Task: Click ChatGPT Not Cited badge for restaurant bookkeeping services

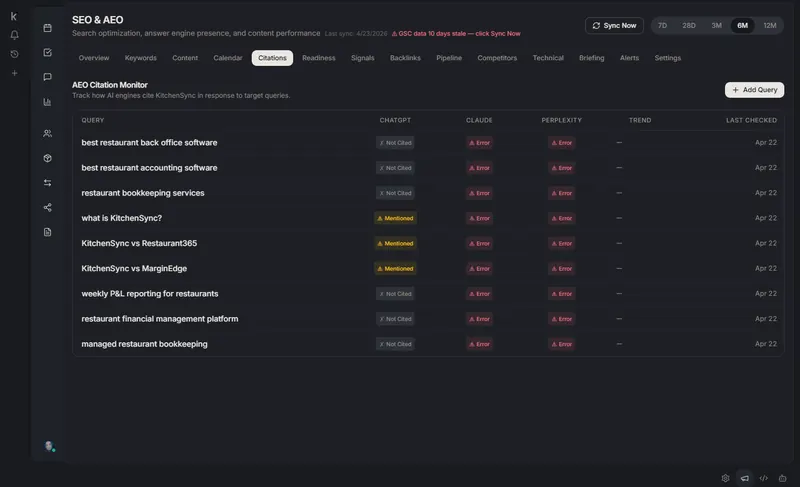Action: 395,193
